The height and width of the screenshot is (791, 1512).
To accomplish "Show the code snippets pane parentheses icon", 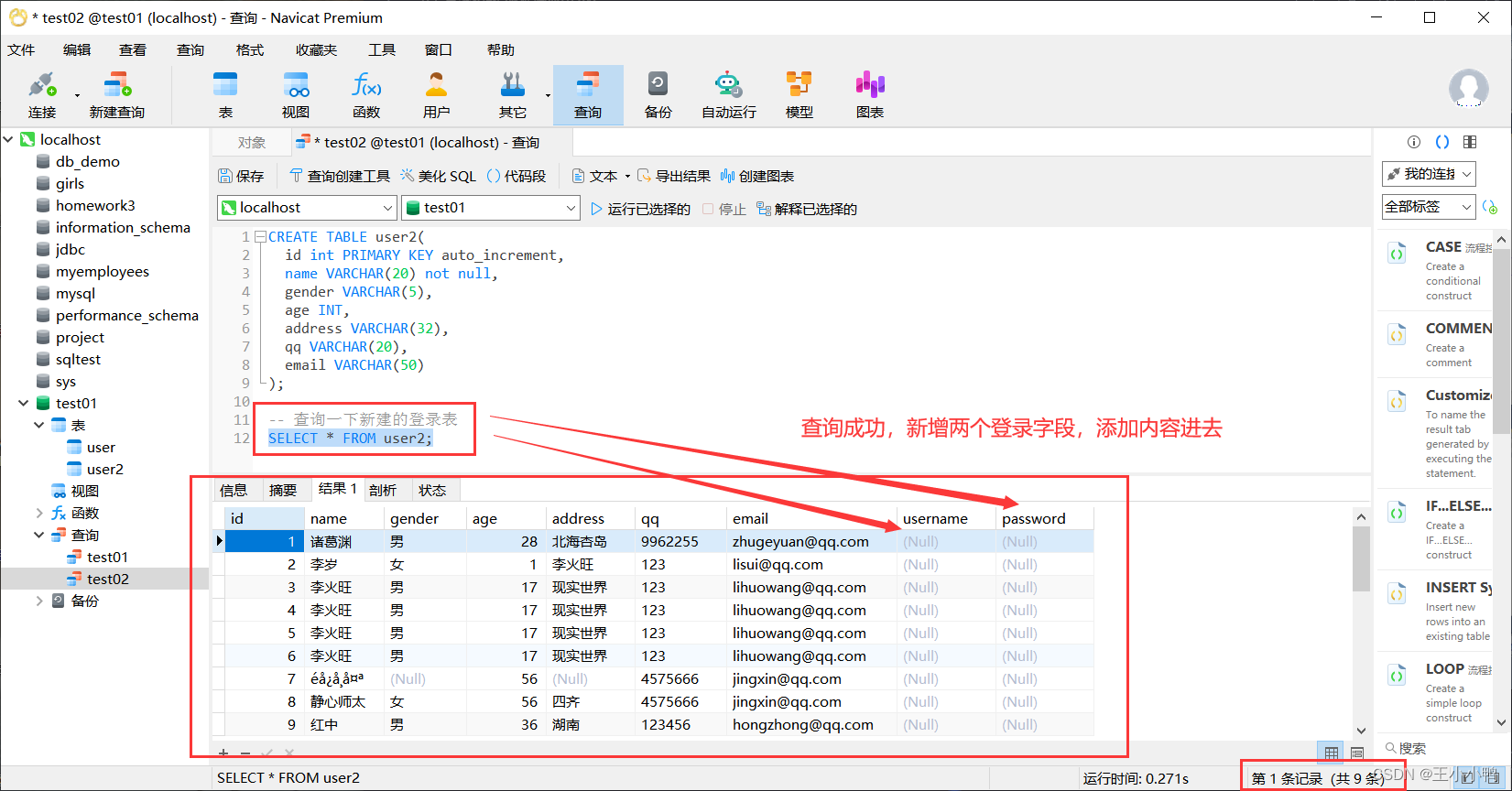I will [x=1442, y=142].
